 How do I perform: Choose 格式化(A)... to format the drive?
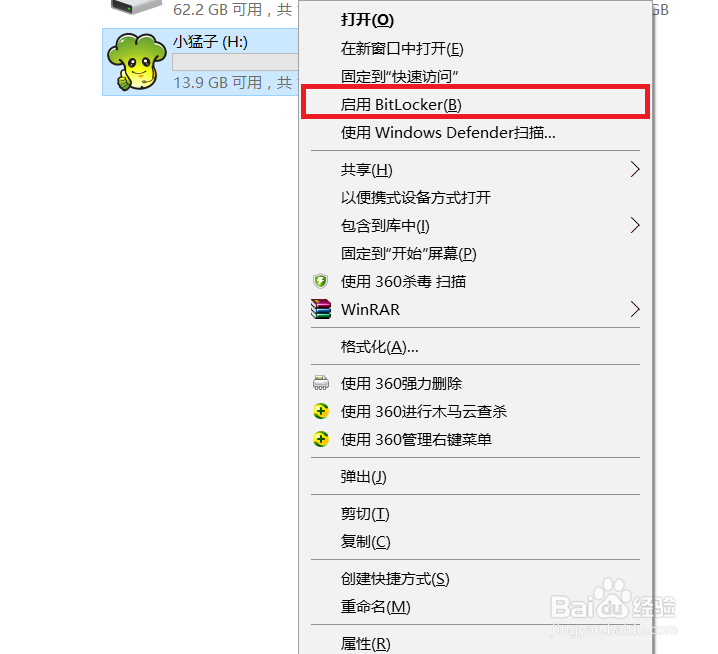point(475,347)
